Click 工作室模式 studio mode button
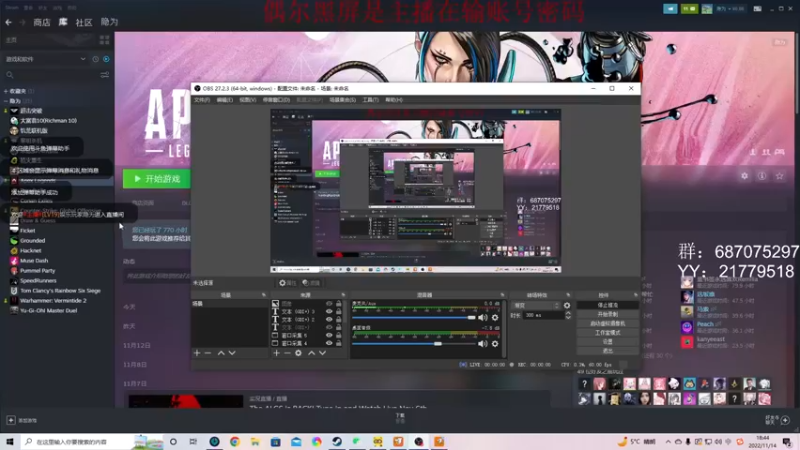The image size is (800, 450). tap(607, 333)
